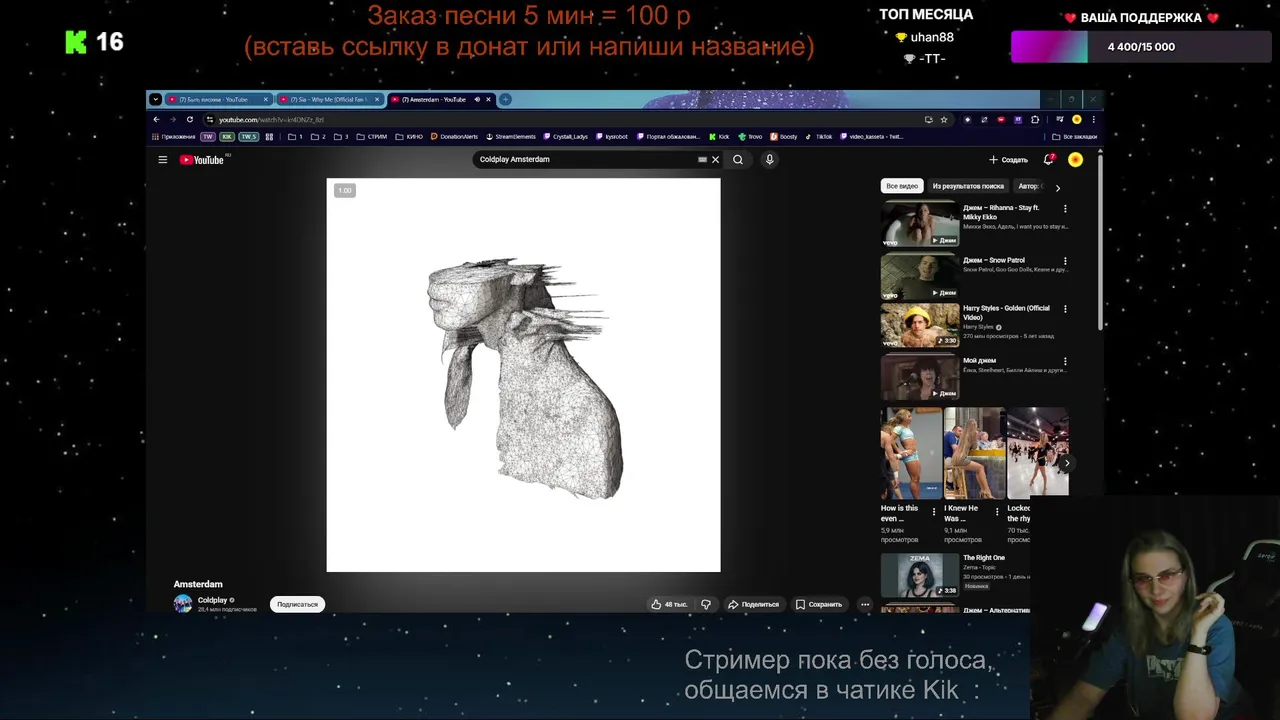Open the StreamElements bookmark
Screen dimensions: 1280x720
(x=511, y=136)
